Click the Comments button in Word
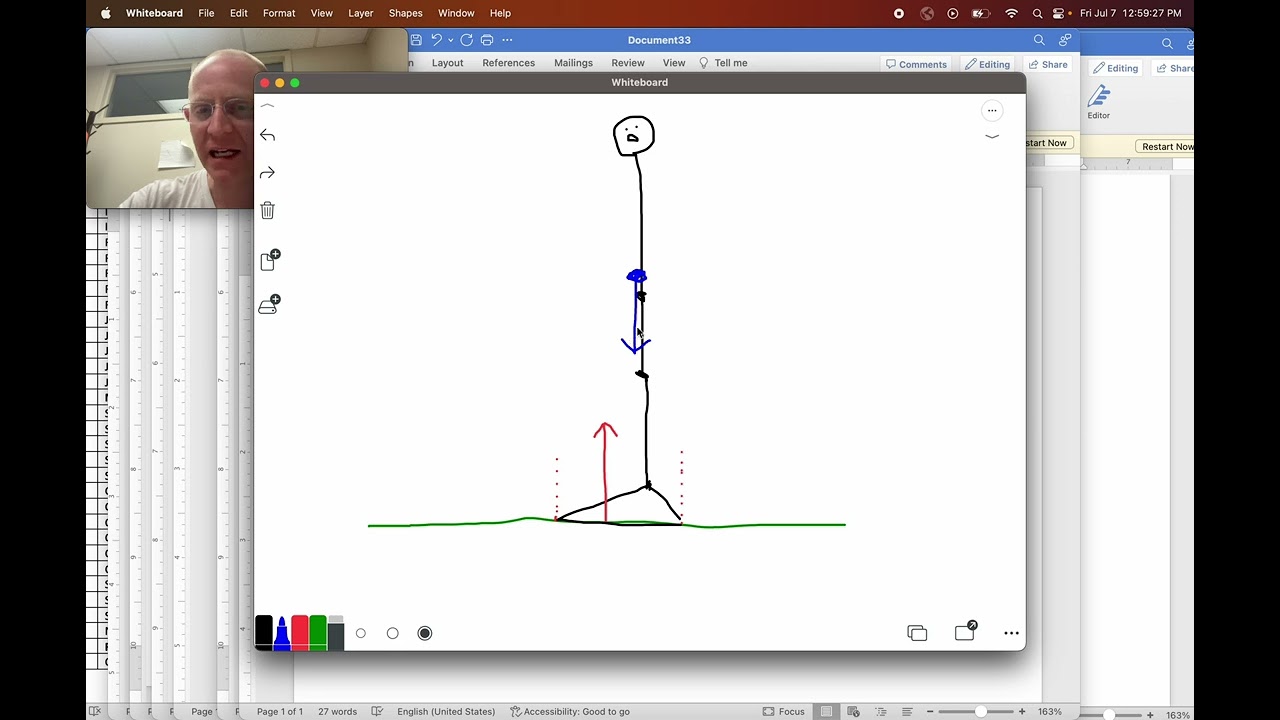1280x720 pixels. [916, 64]
